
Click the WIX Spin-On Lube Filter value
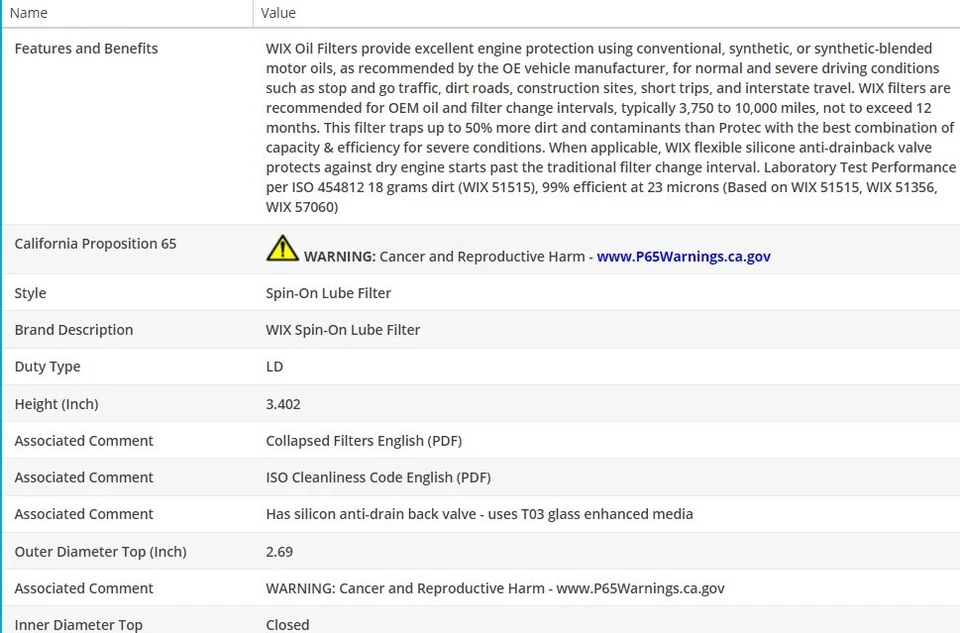pyautogui.click(x=342, y=330)
